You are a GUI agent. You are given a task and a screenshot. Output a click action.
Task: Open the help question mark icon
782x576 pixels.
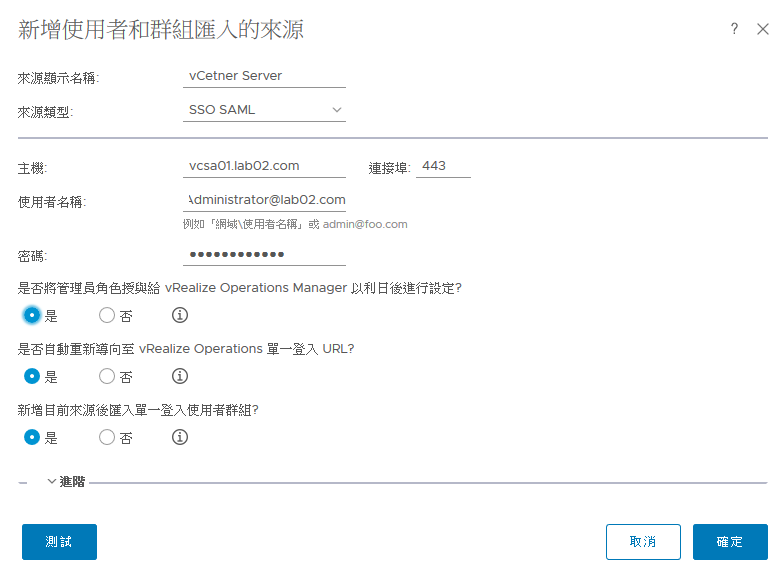click(734, 28)
